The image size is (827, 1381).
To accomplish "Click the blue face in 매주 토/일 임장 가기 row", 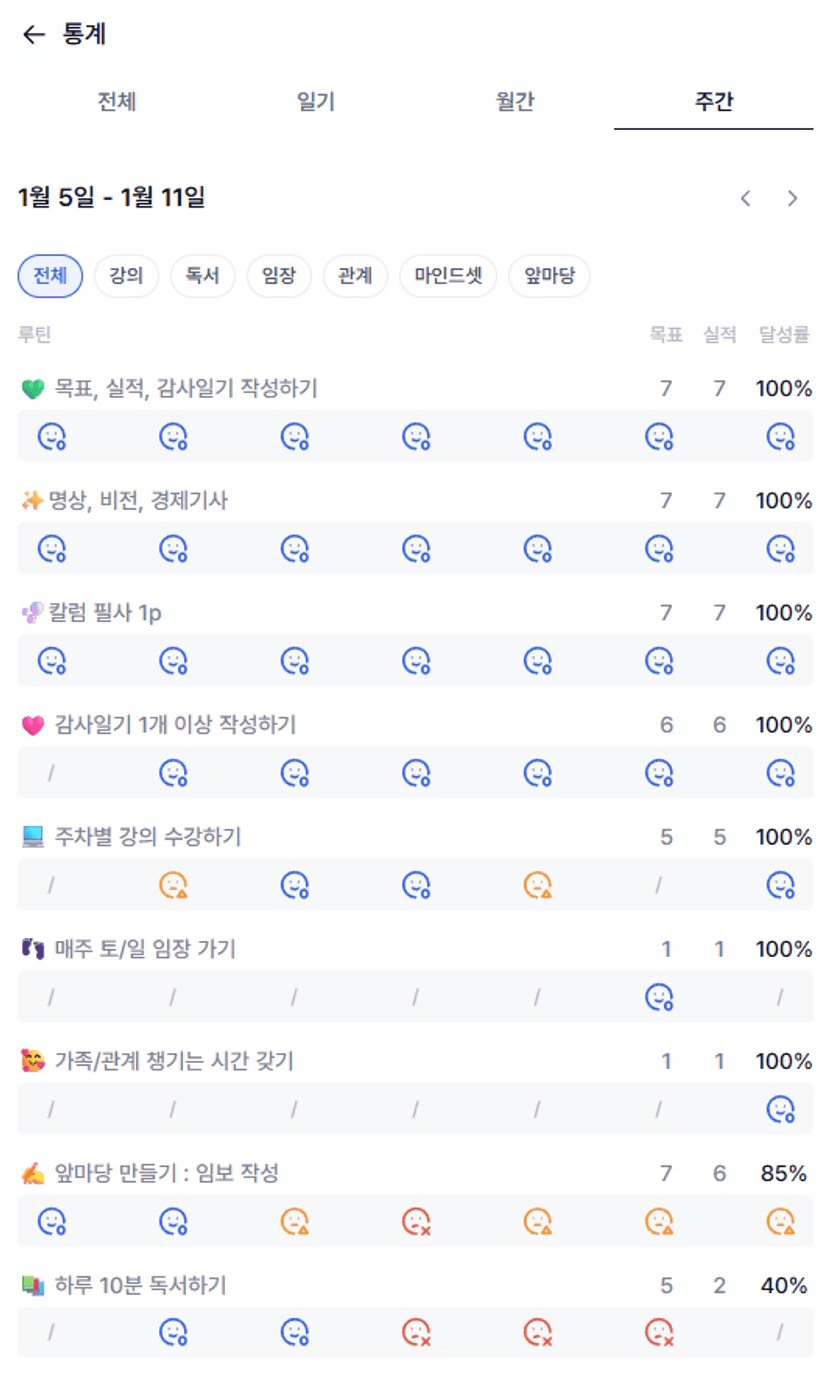I will [658, 996].
